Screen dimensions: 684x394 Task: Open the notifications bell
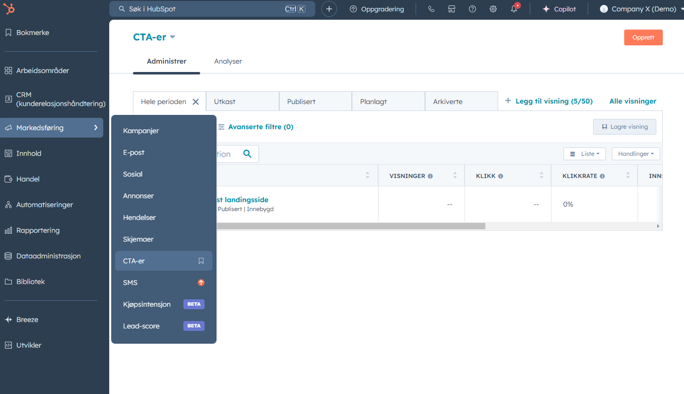[x=514, y=9]
